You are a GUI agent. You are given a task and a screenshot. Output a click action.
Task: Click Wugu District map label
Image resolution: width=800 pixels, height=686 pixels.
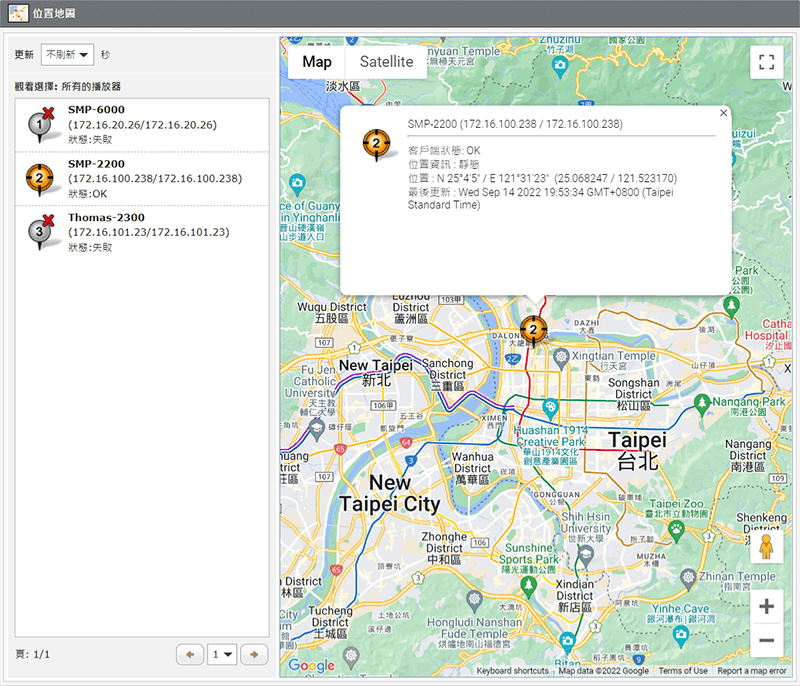[x=332, y=313]
